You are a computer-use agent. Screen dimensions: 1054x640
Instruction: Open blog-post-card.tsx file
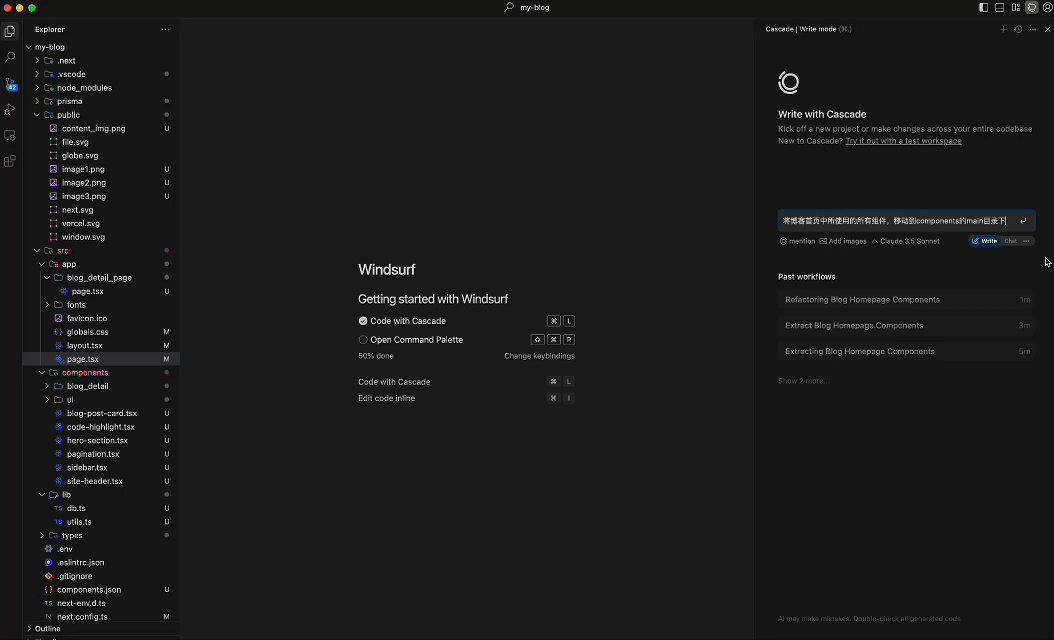(101, 413)
